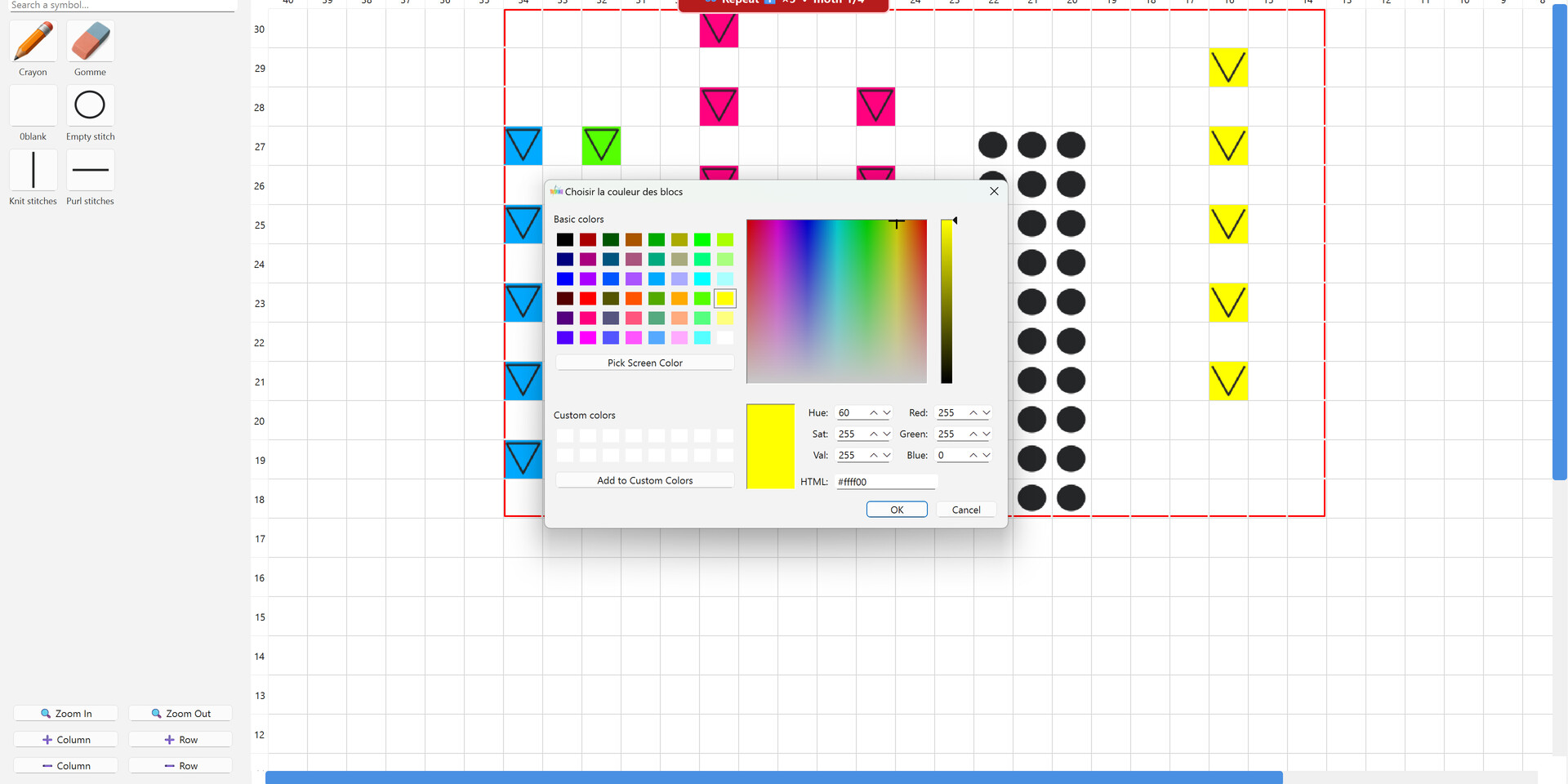Click Add to Custom Colors

(x=644, y=479)
